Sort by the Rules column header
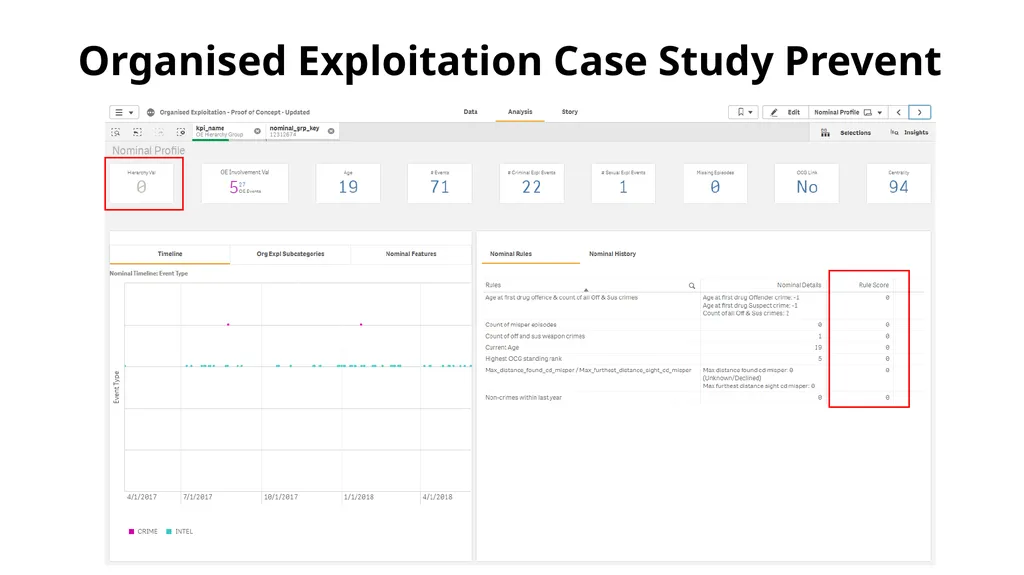 (x=493, y=285)
